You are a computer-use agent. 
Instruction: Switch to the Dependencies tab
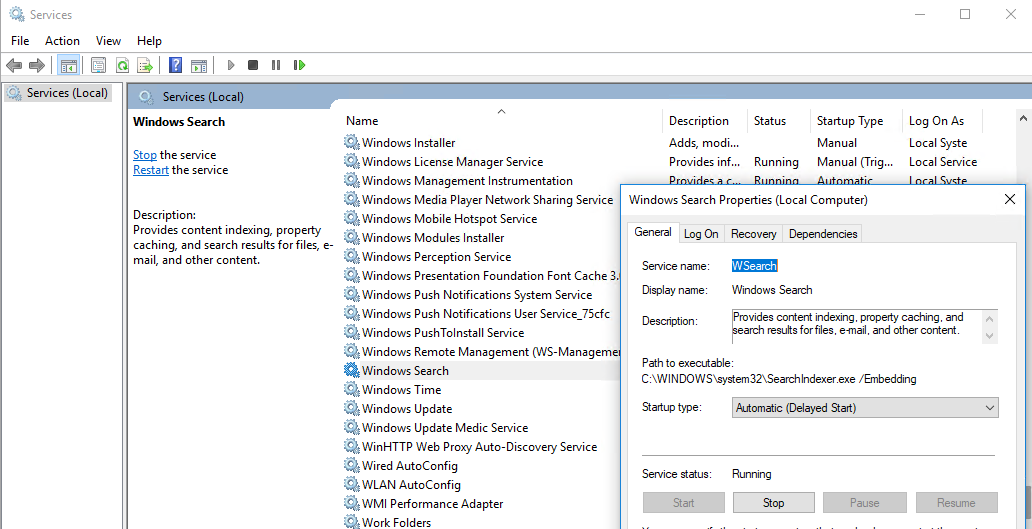tap(822, 234)
